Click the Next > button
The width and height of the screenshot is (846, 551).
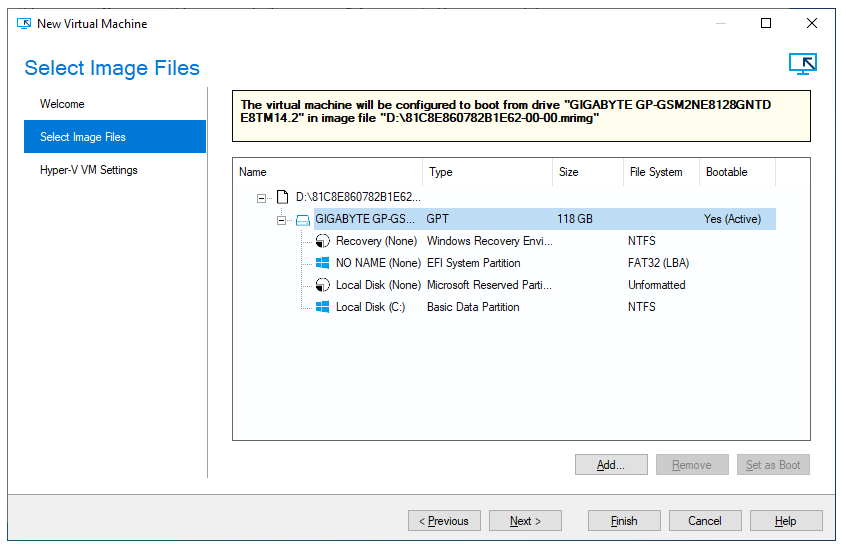coord(525,521)
